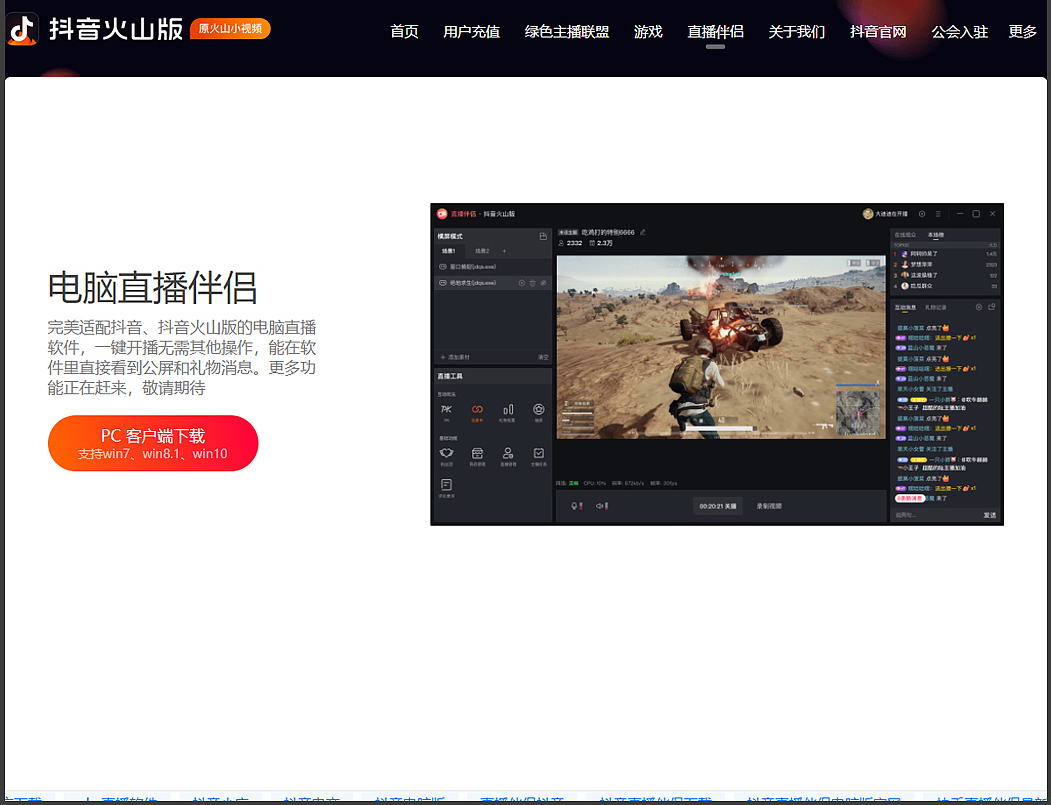Click the 发送 send button in preview chat
The height and width of the screenshot is (805, 1051).
(x=989, y=515)
